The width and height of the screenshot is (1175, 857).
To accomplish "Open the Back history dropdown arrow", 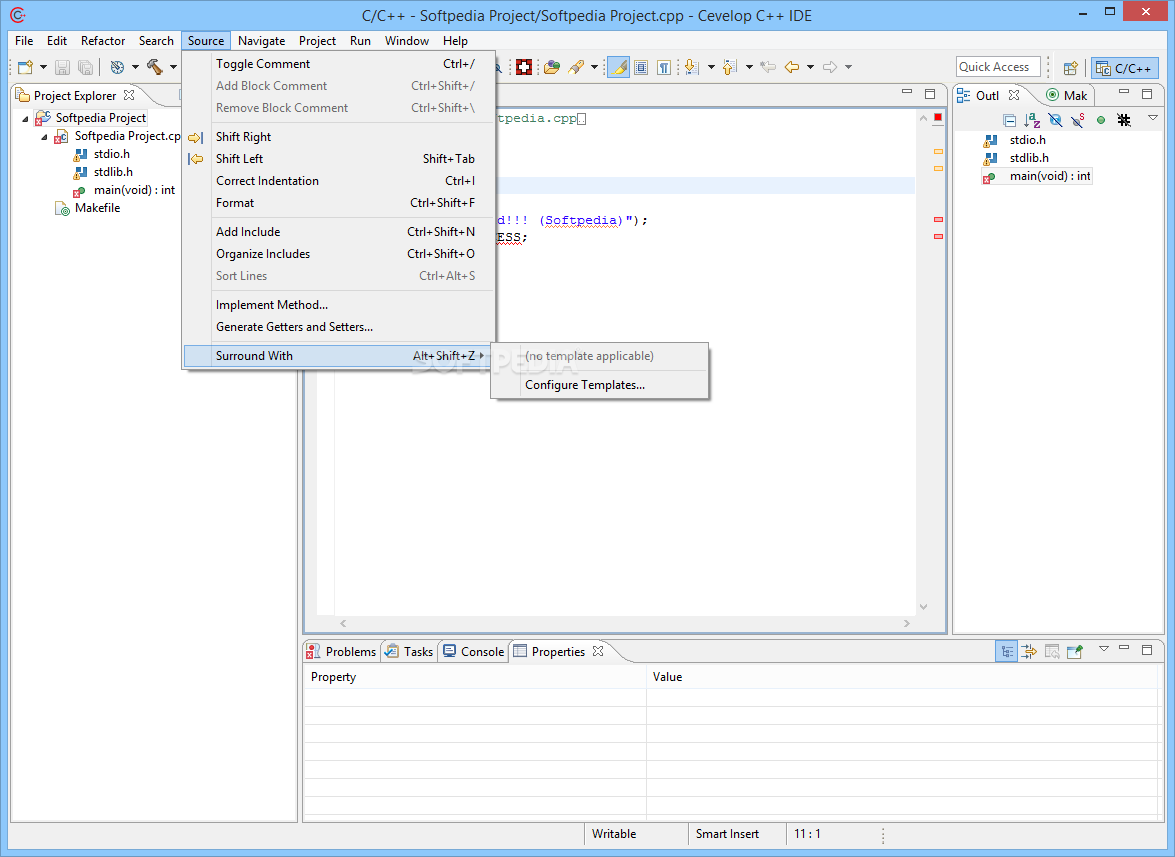I will (x=810, y=67).
